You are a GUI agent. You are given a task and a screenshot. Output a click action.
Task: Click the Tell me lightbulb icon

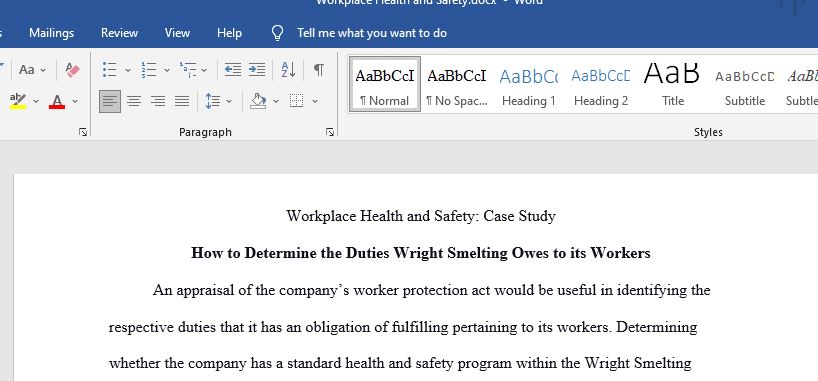[278, 33]
